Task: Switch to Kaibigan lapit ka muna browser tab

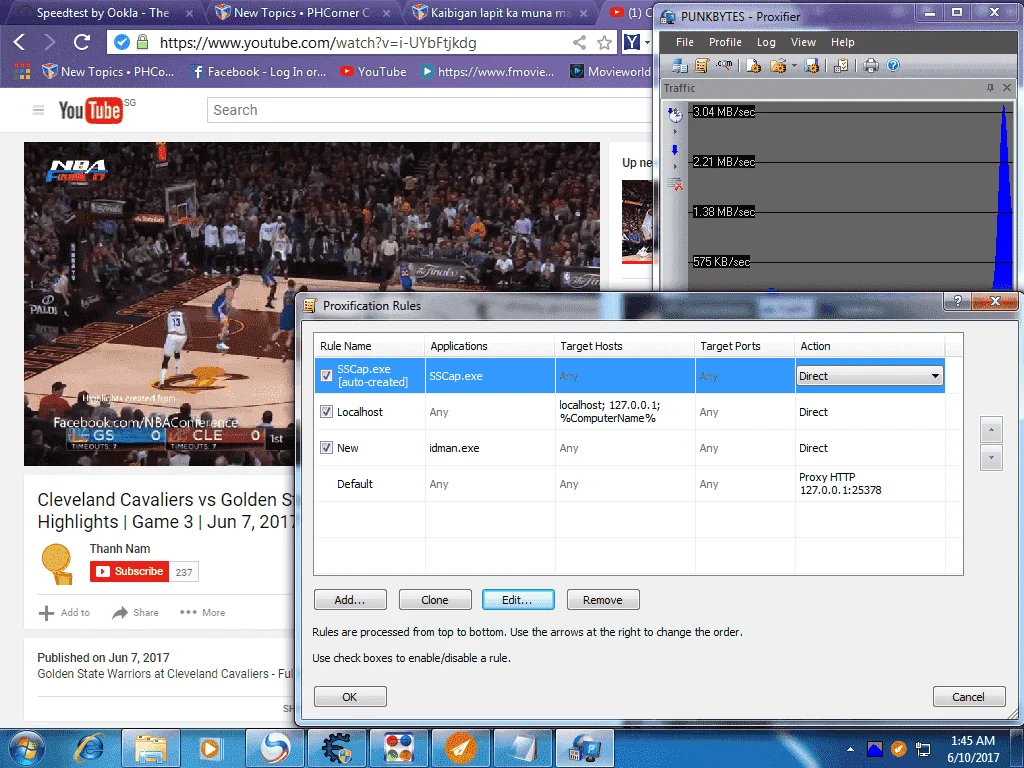Action: click(x=500, y=12)
